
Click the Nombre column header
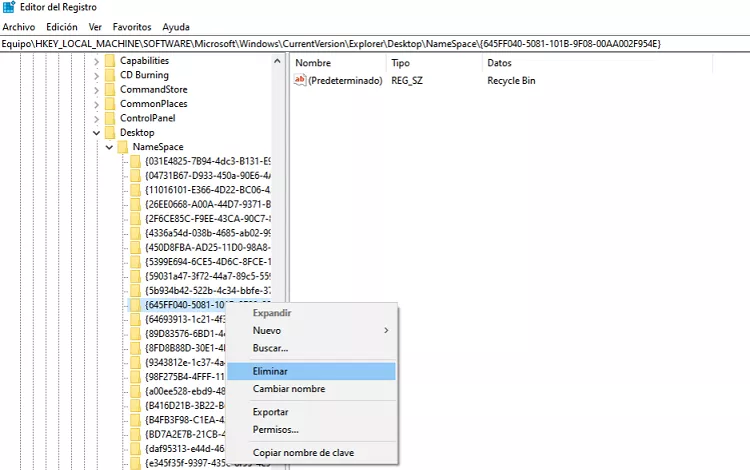313,63
